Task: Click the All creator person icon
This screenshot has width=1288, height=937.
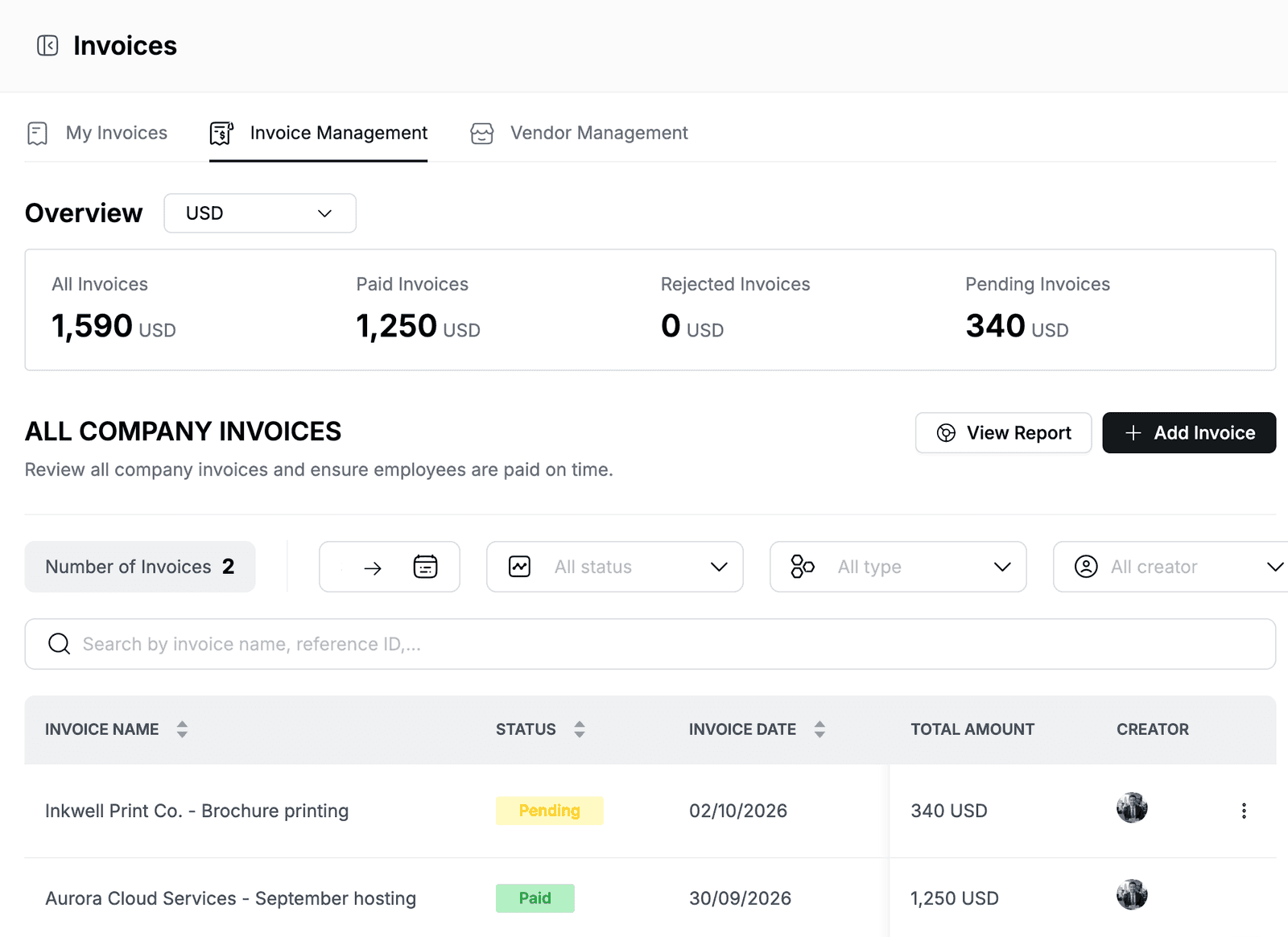Action: [x=1086, y=567]
